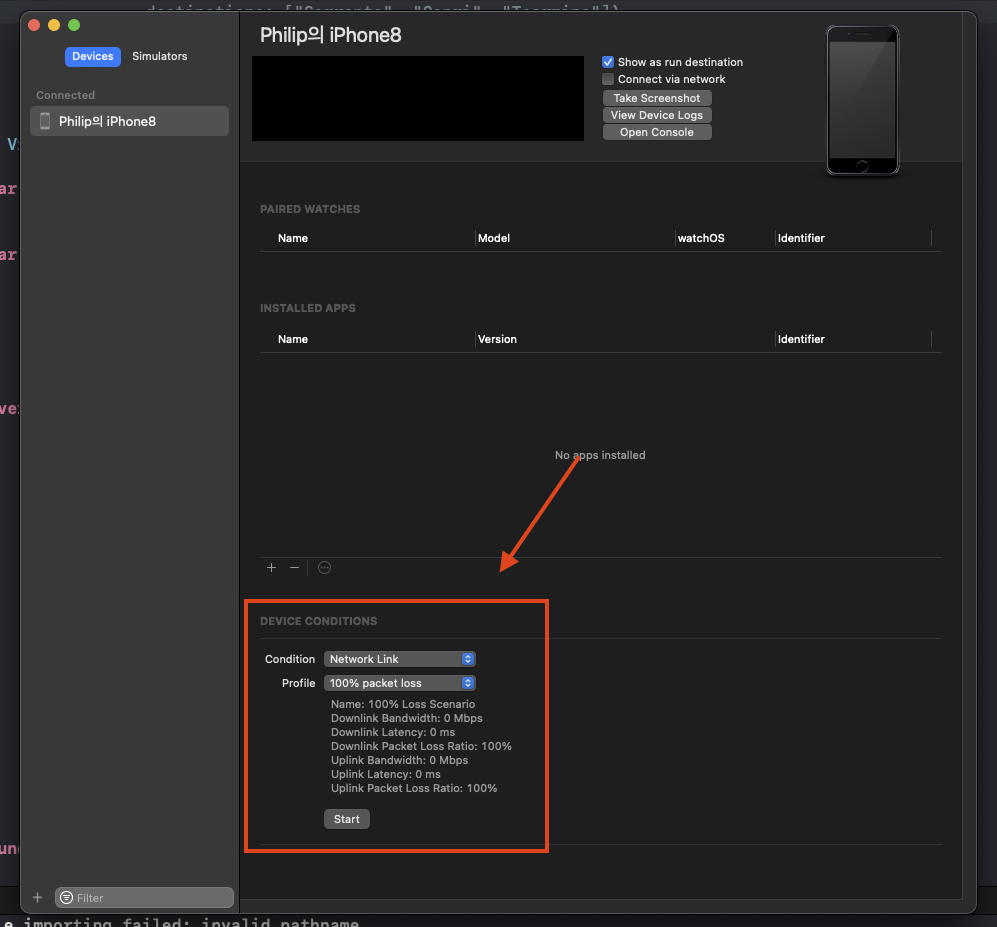Add a device with sidebar plus button
997x927 pixels.
point(38,897)
